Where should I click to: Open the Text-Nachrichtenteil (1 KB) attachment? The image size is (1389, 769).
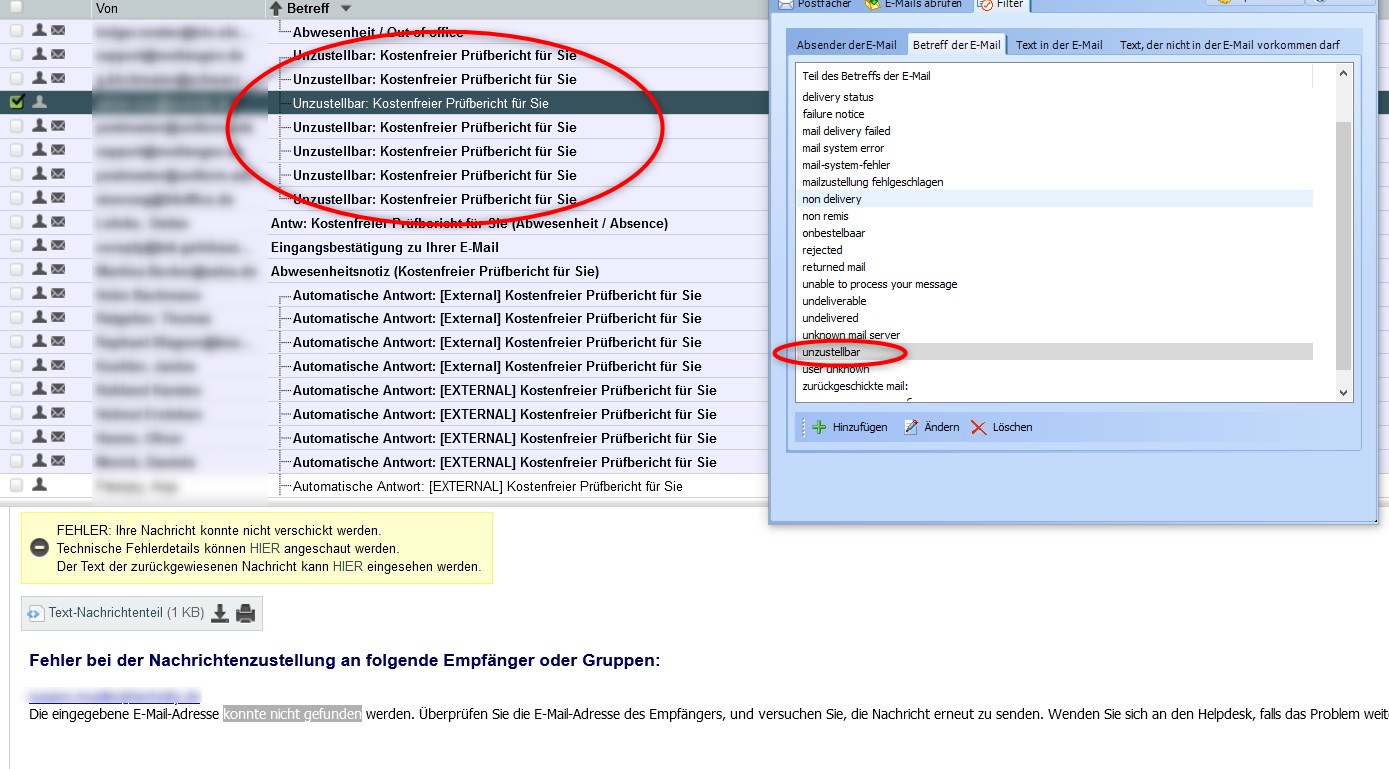pyautogui.click(x=126, y=613)
